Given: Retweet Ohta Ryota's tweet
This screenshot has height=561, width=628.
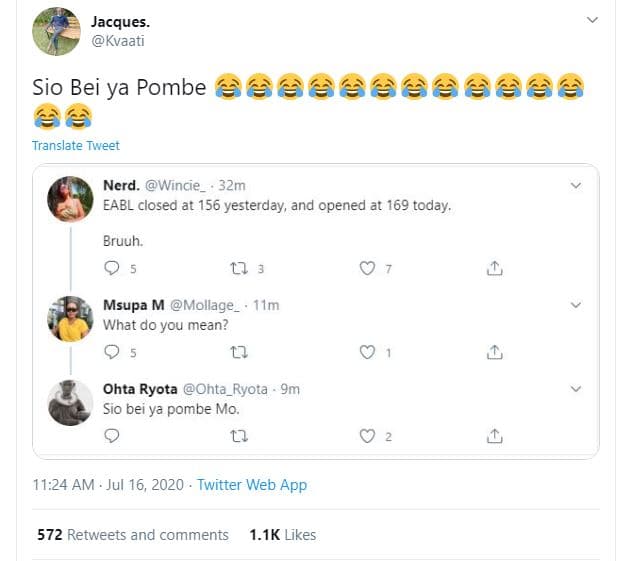Looking at the screenshot, I should pos(239,436).
